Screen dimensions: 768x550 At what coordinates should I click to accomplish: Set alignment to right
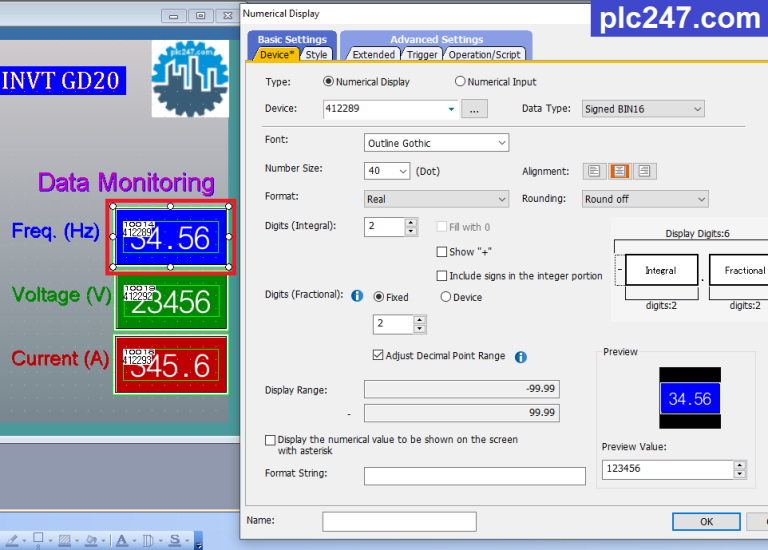tap(644, 171)
